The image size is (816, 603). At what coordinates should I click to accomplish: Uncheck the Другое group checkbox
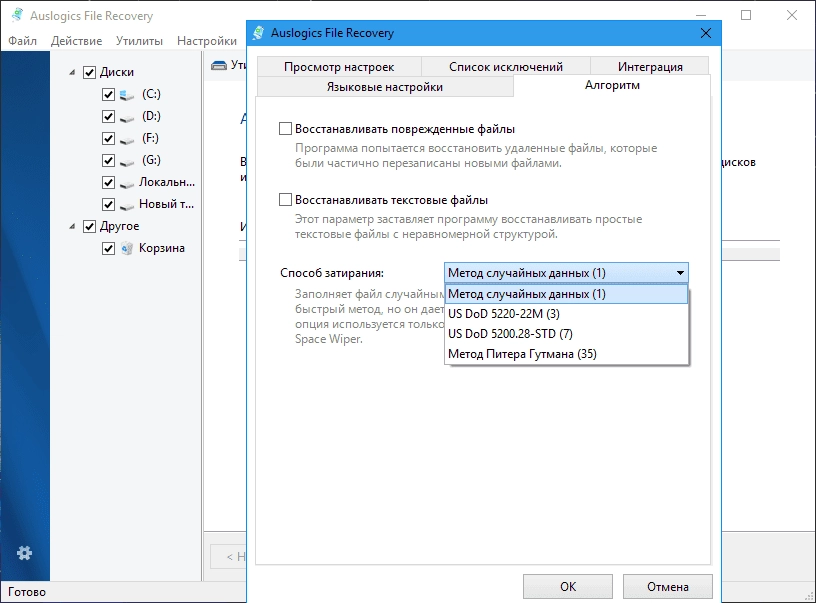(90, 226)
